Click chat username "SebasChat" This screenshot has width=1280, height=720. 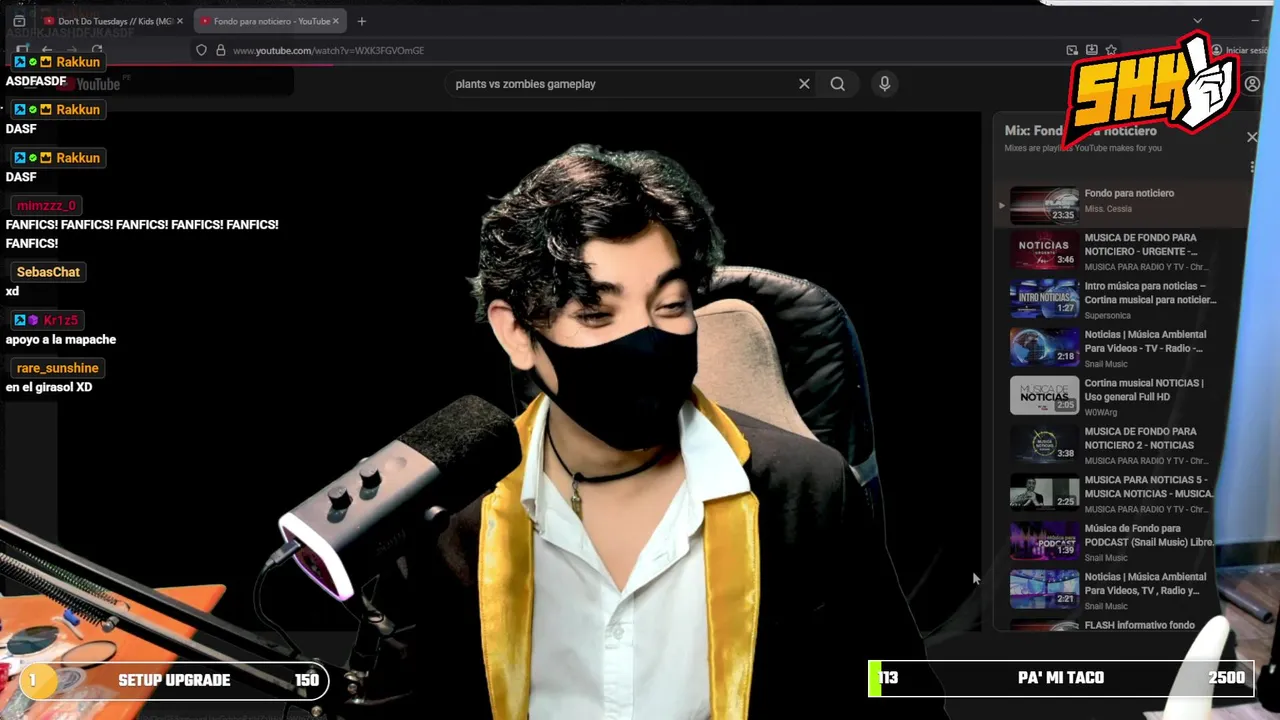click(x=48, y=272)
